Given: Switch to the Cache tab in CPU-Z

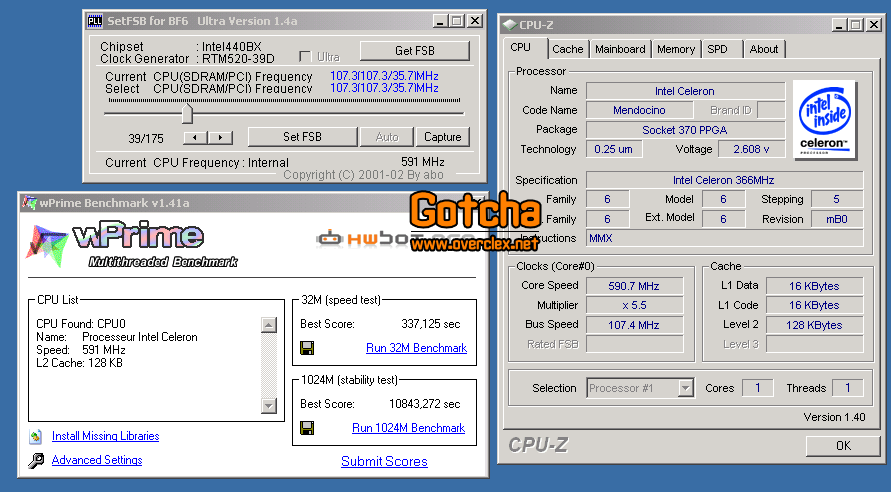Looking at the screenshot, I should pyautogui.click(x=568, y=49).
